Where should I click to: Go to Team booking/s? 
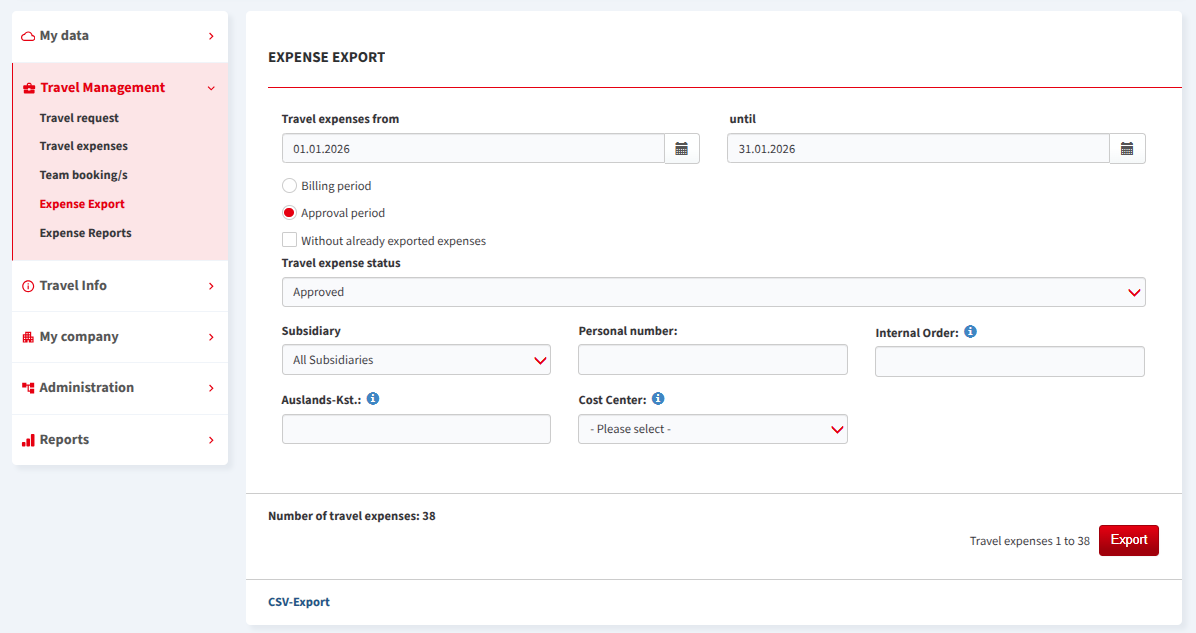coord(84,175)
